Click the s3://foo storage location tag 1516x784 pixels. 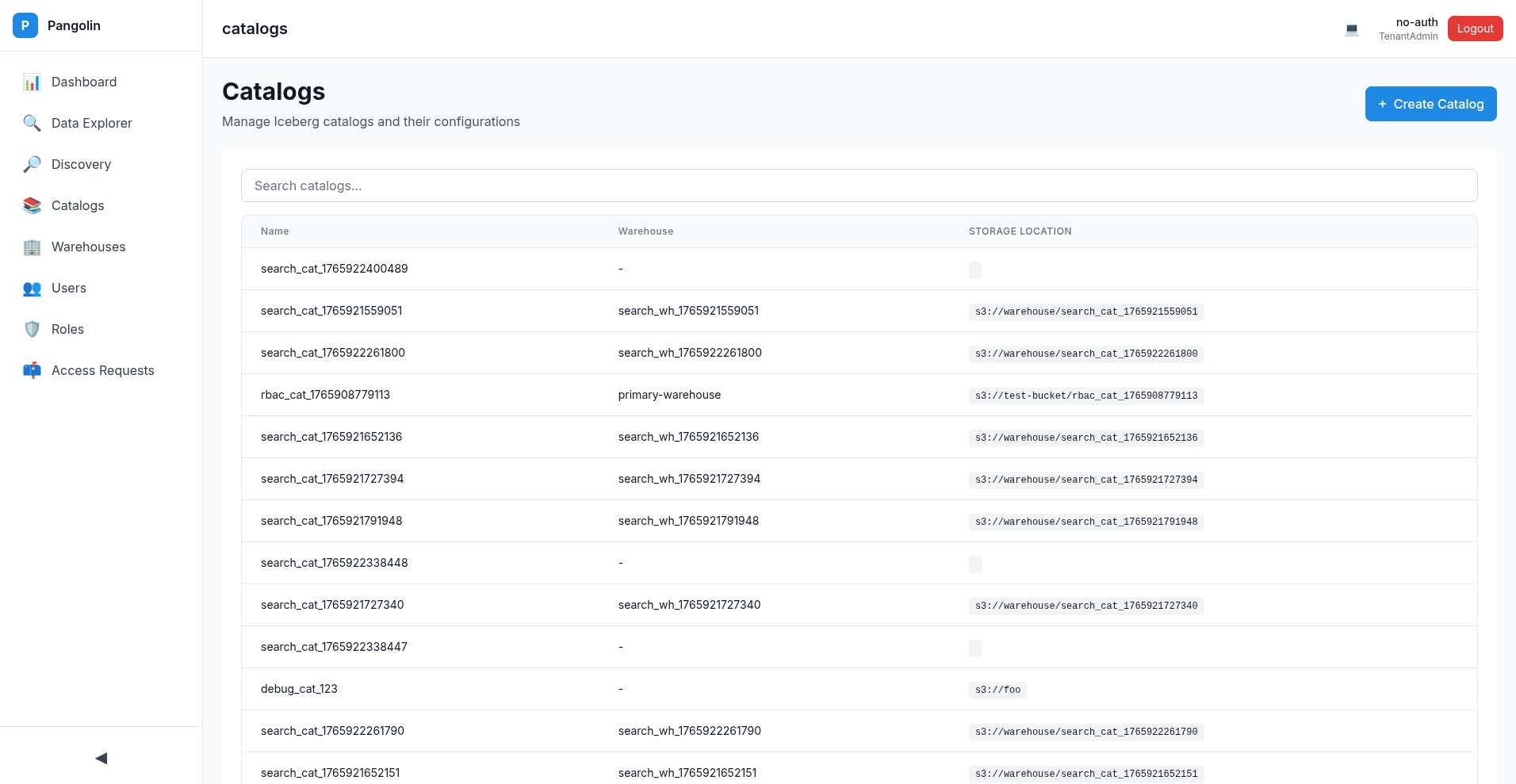click(x=997, y=690)
